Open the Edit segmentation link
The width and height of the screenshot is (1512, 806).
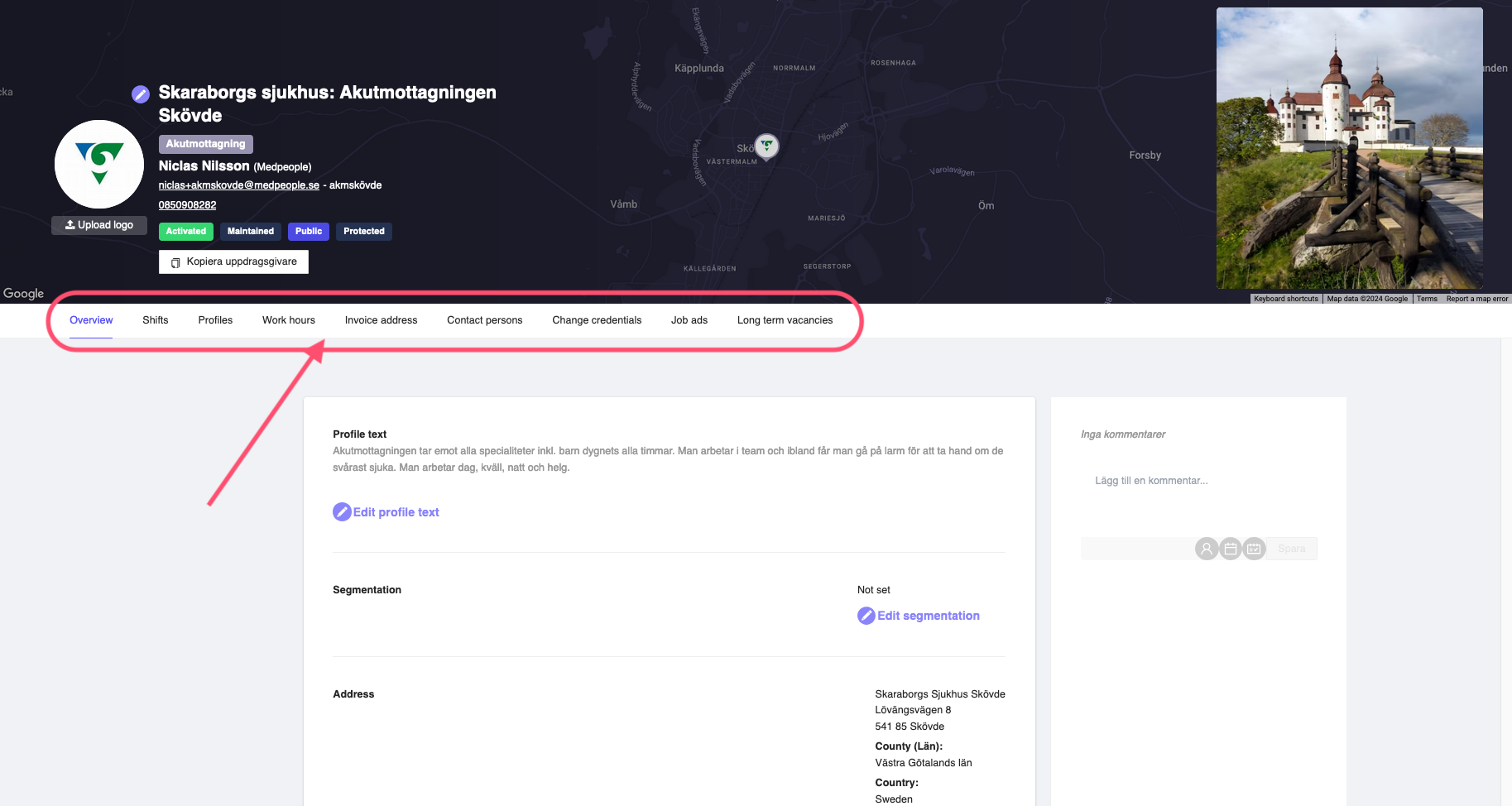pyautogui.click(x=919, y=616)
